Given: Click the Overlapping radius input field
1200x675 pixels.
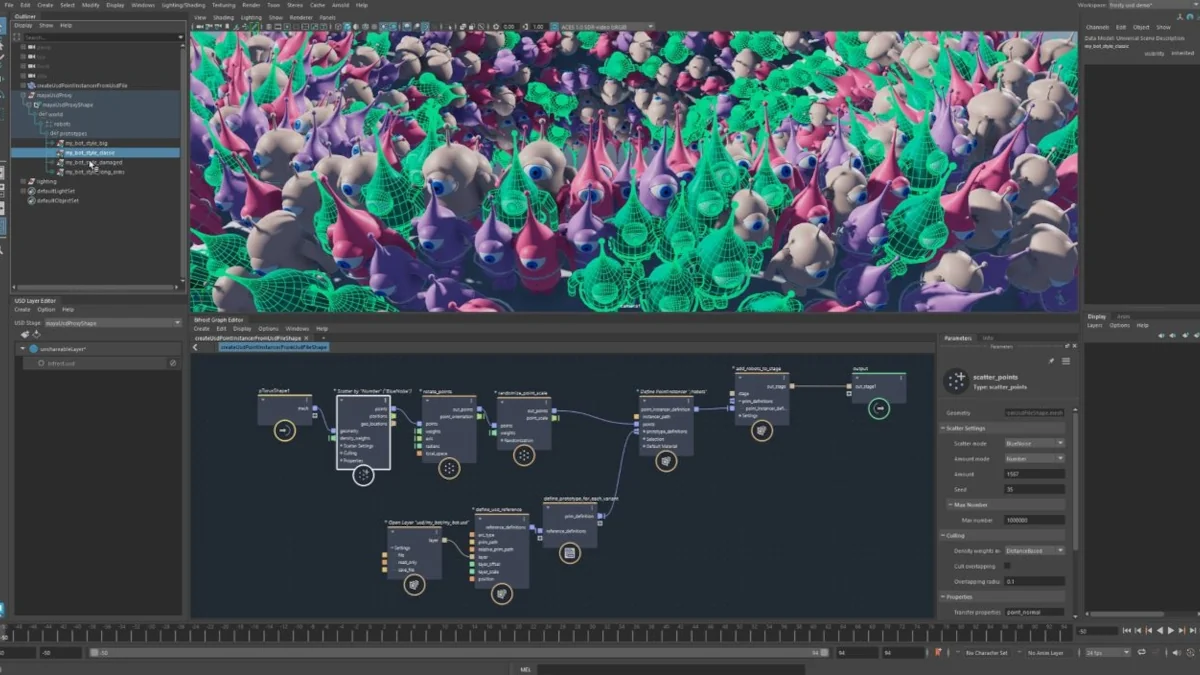Looking at the screenshot, I should tap(1034, 581).
